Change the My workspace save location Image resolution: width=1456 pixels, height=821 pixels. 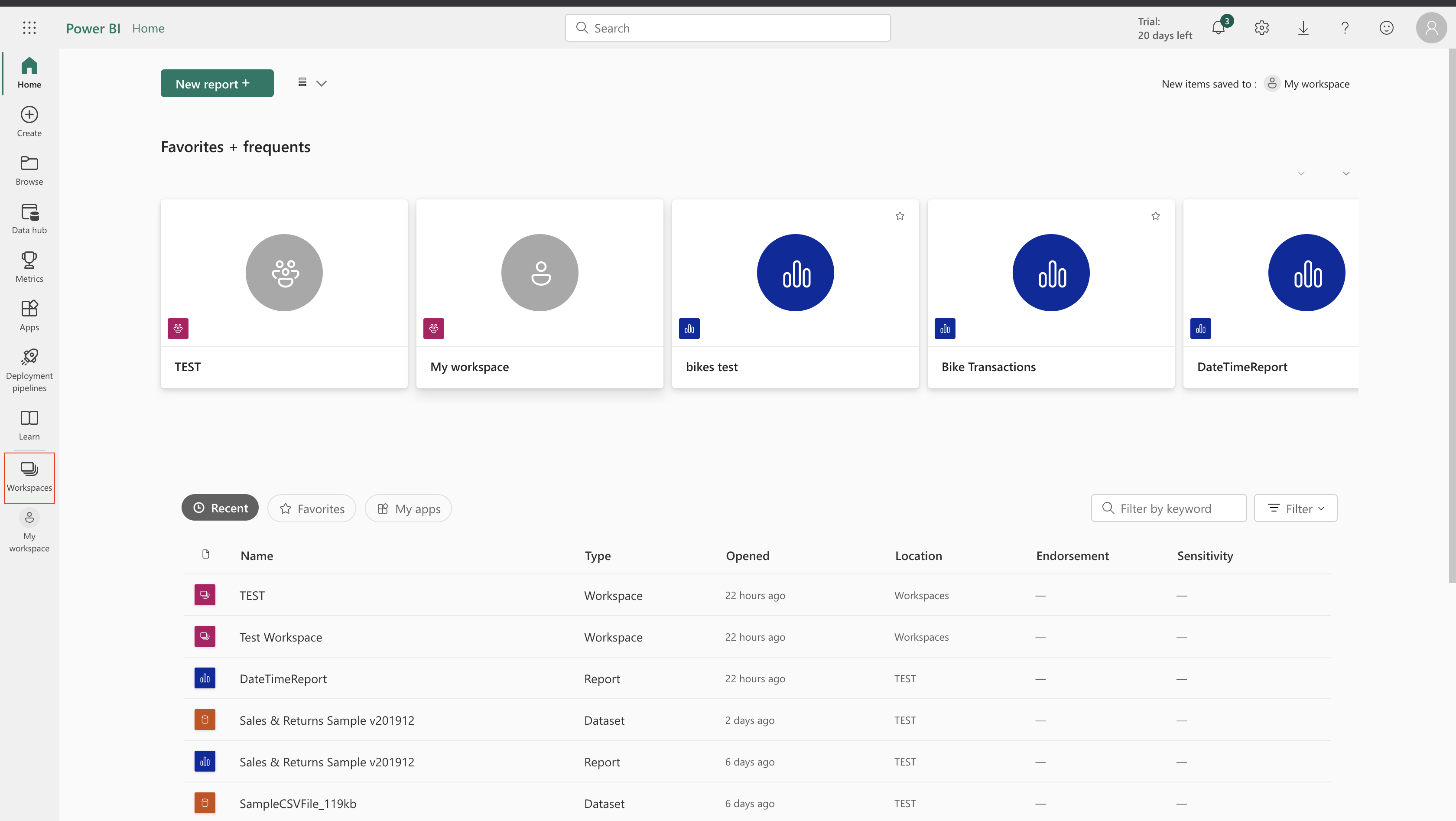click(x=1307, y=84)
